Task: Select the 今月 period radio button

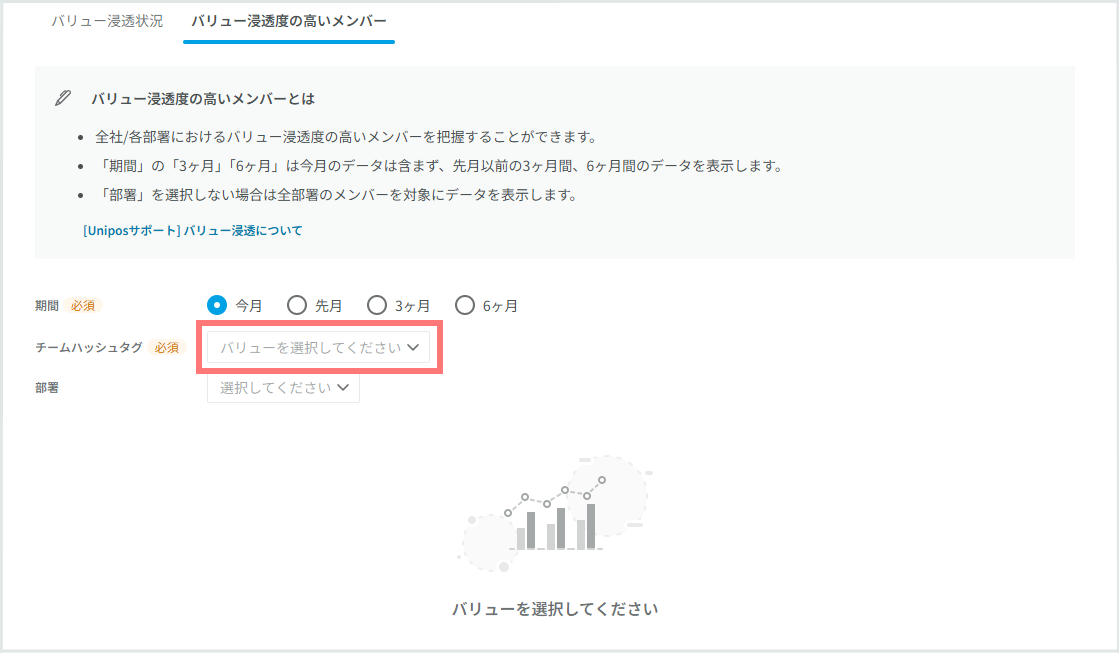Action: 217,305
